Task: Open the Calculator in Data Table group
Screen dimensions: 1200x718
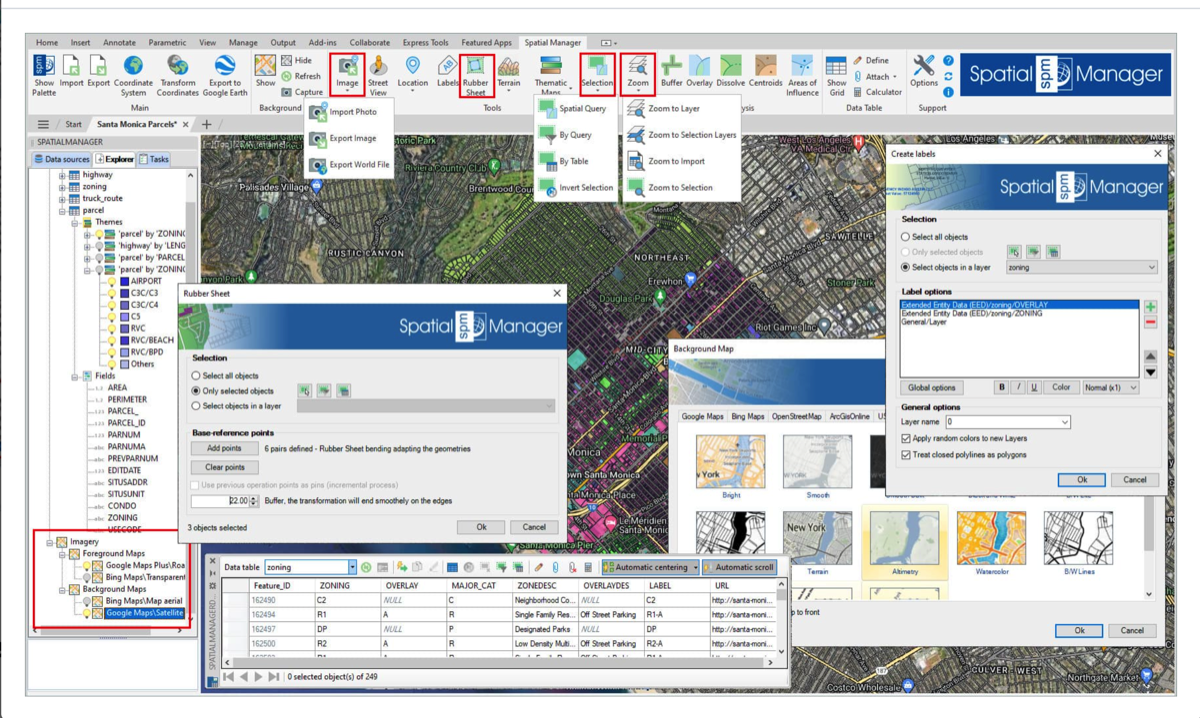Action: (x=876, y=92)
